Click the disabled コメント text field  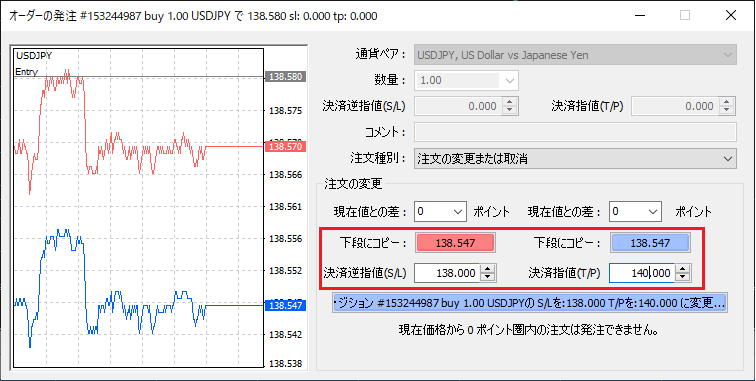[x=575, y=132]
